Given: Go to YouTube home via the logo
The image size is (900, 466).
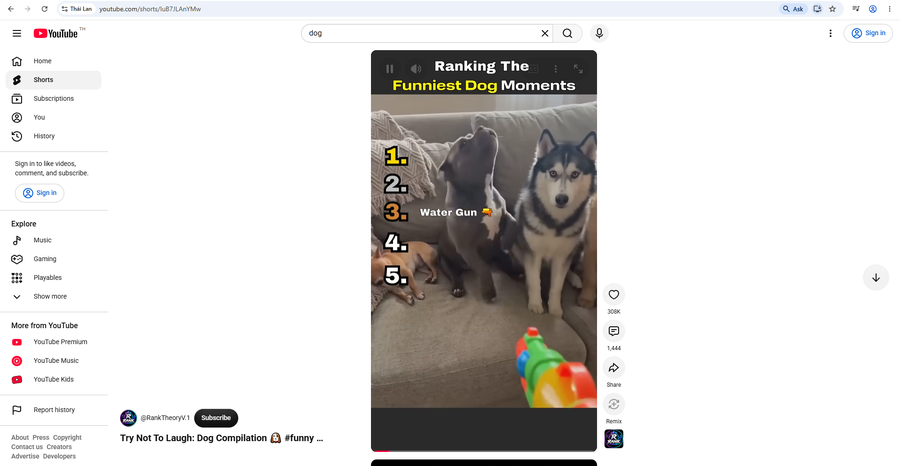Looking at the screenshot, I should (x=55, y=33).
